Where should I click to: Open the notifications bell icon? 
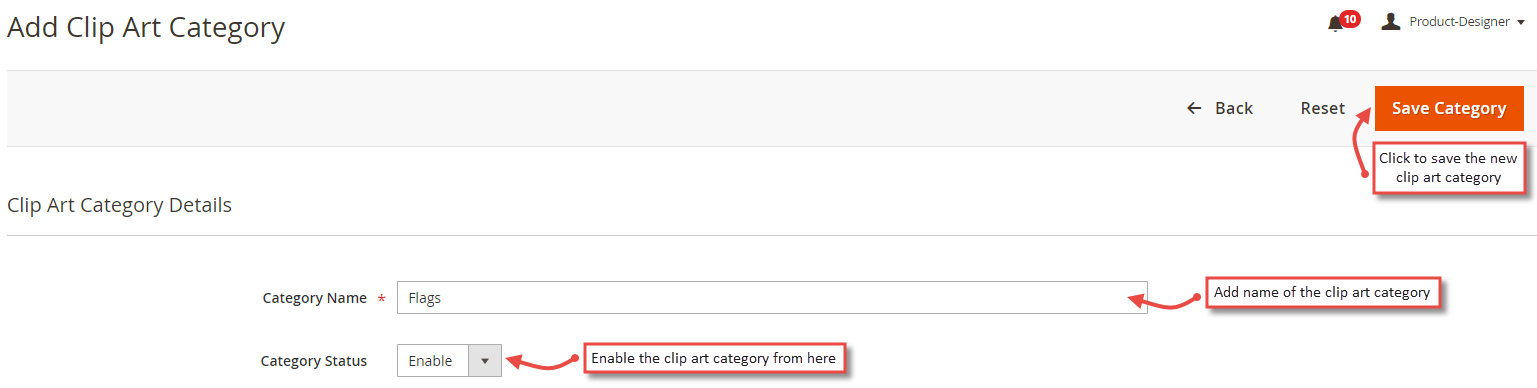pos(1335,24)
